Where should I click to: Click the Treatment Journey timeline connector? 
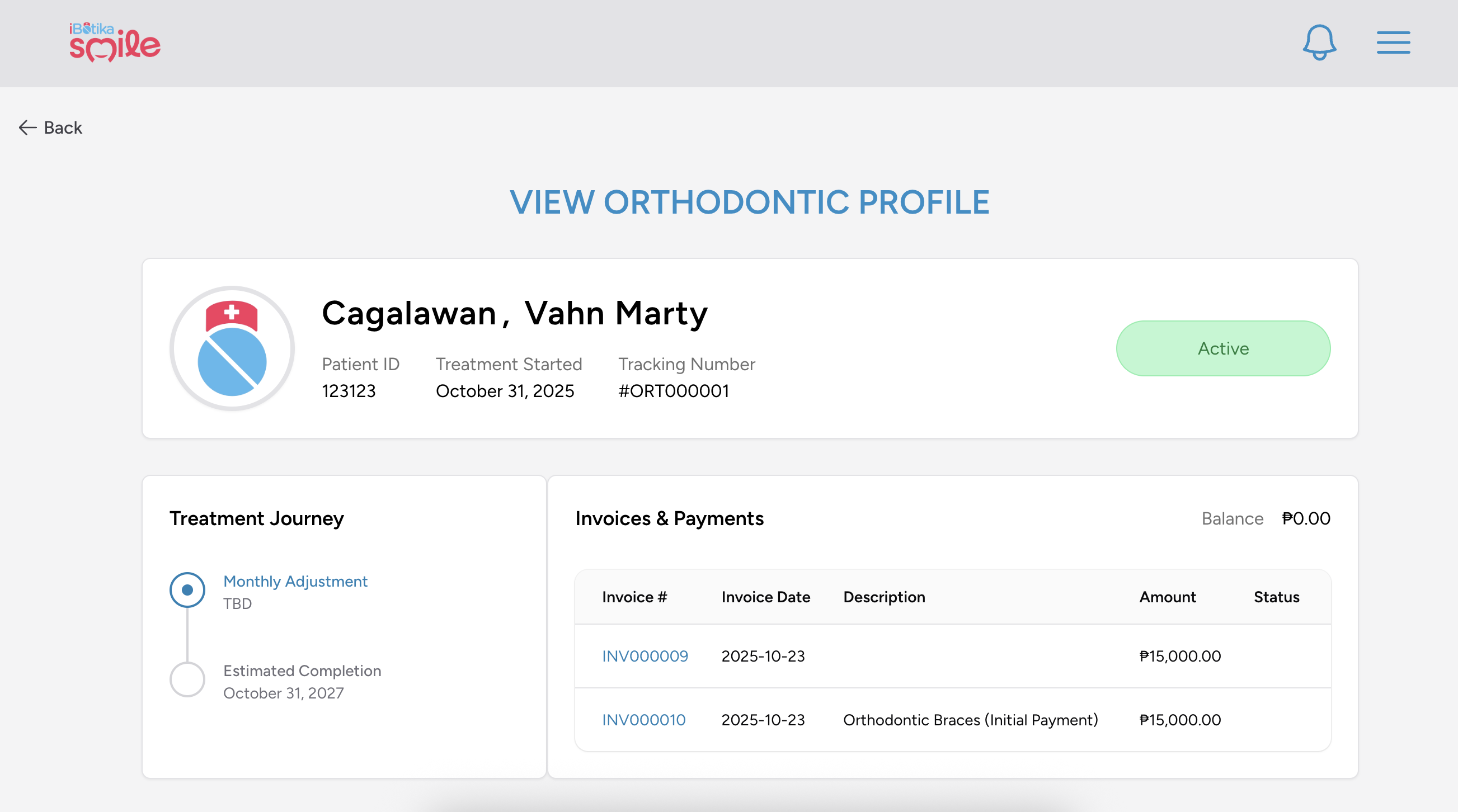187,634
